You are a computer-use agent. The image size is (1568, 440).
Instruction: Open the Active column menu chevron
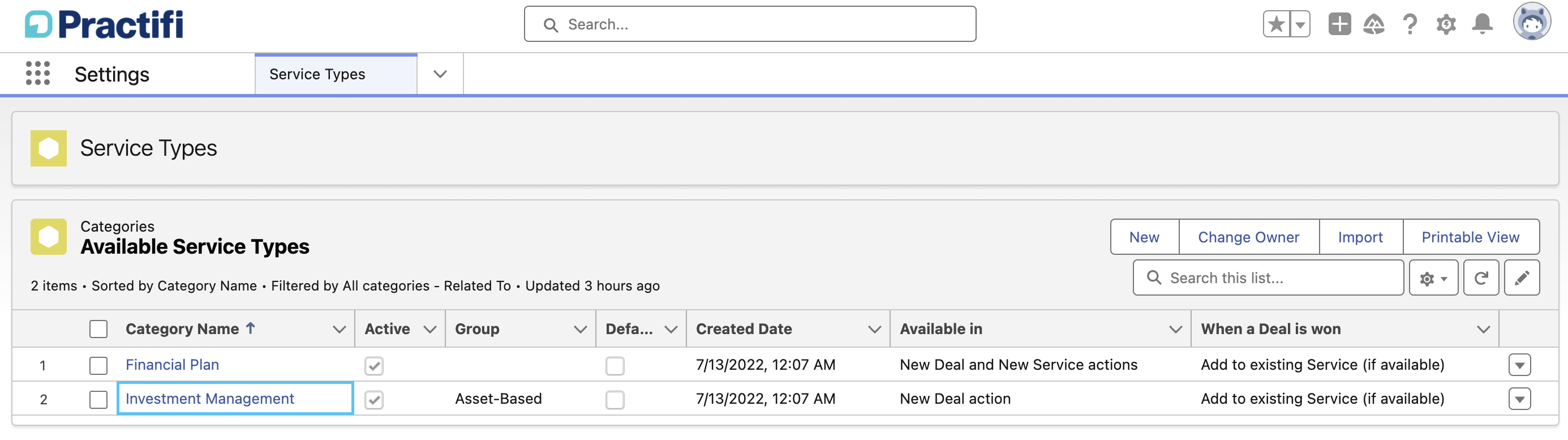(429, 330)
